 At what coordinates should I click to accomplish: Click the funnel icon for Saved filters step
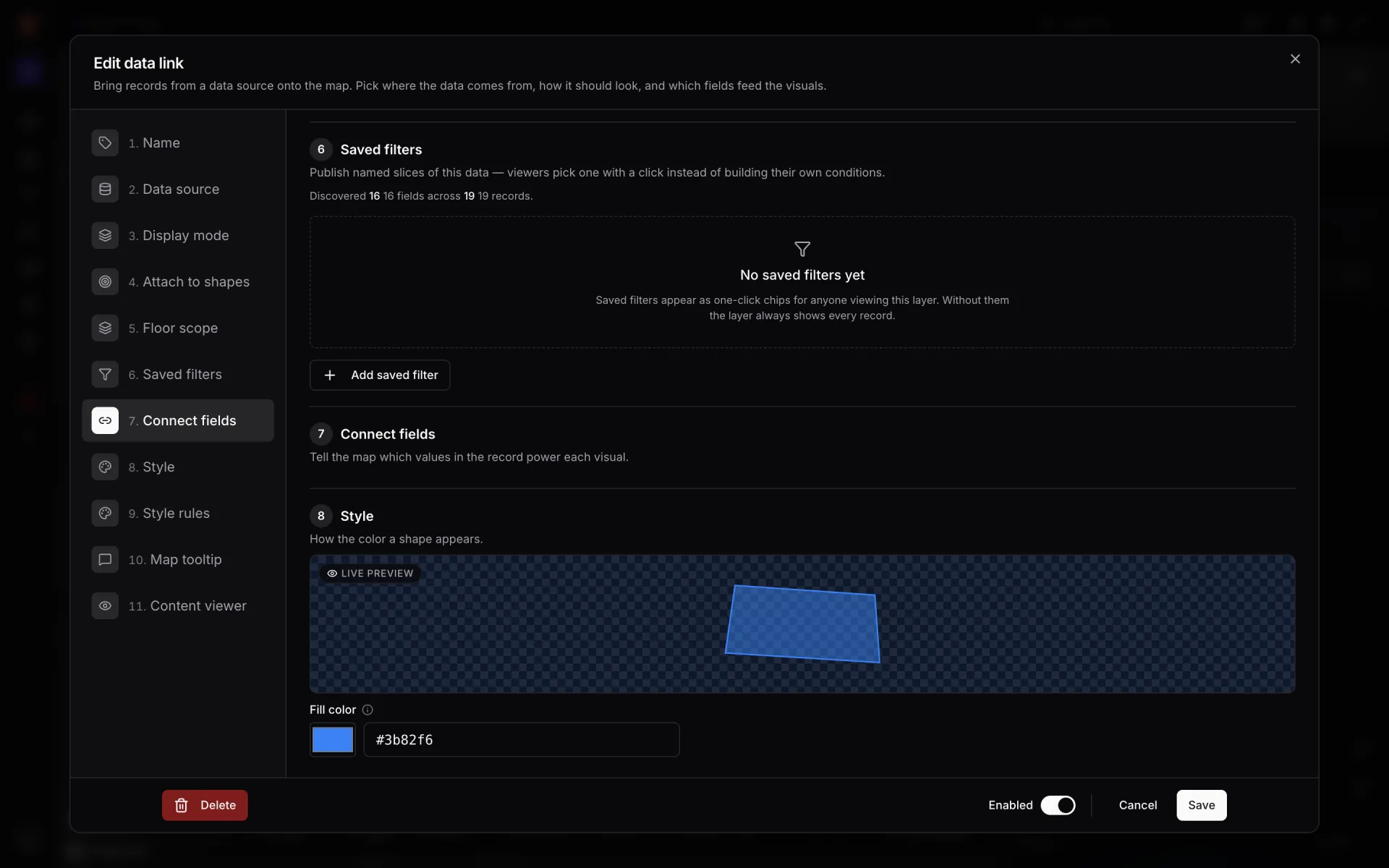tap(105, 374)
